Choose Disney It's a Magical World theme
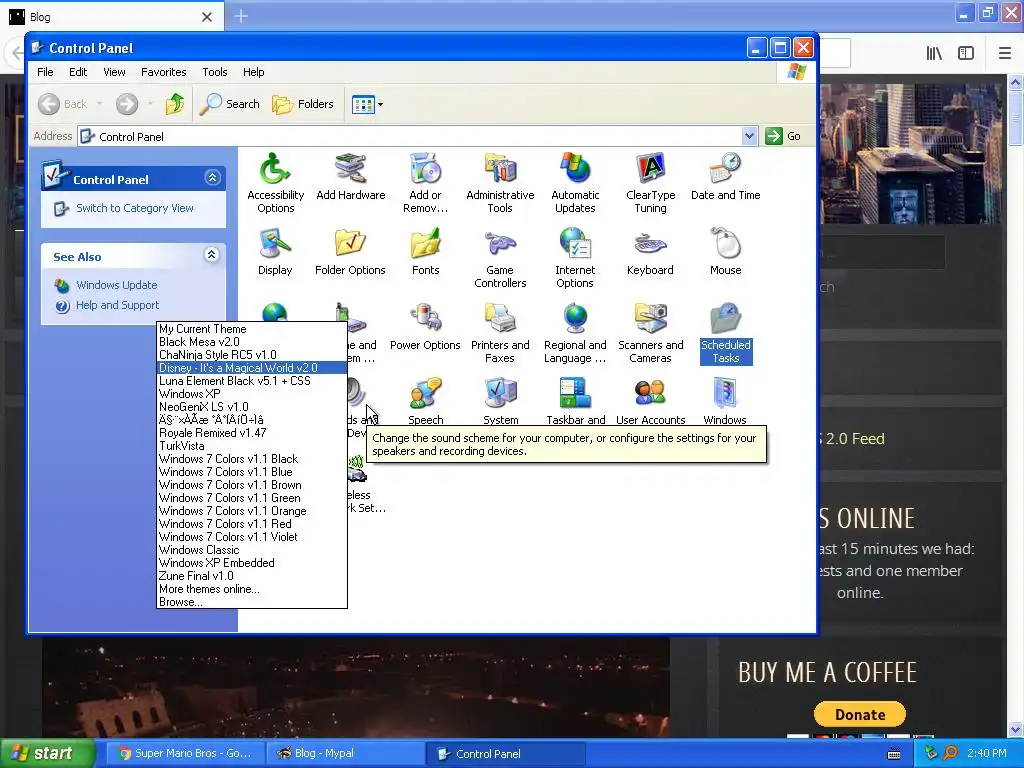 (x=251, y=368)
